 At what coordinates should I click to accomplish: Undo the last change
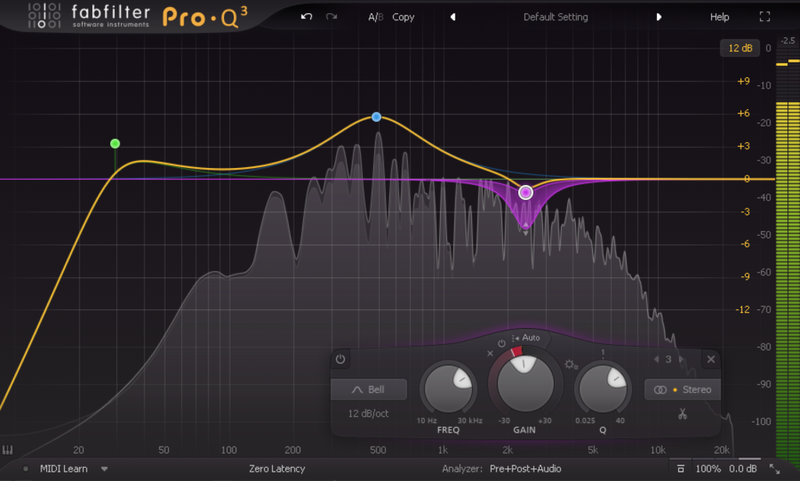[x=306, y=17]
